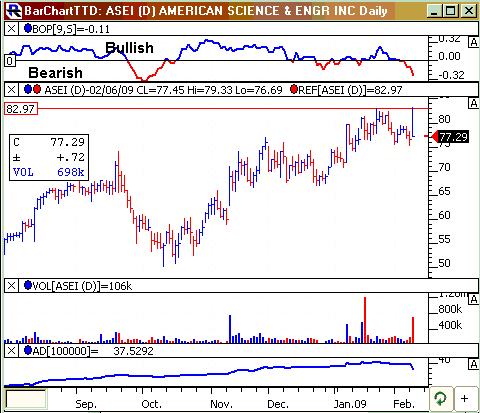
Task: Click the A autoscale button in price pane
Action: [x=473, y=103]
